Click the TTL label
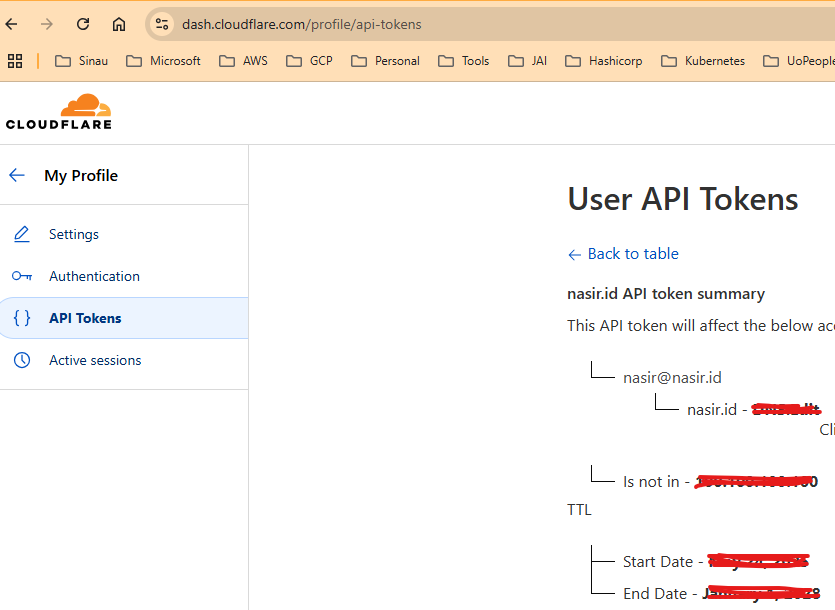Screen dimensions: 835x610 pos(579,509)
